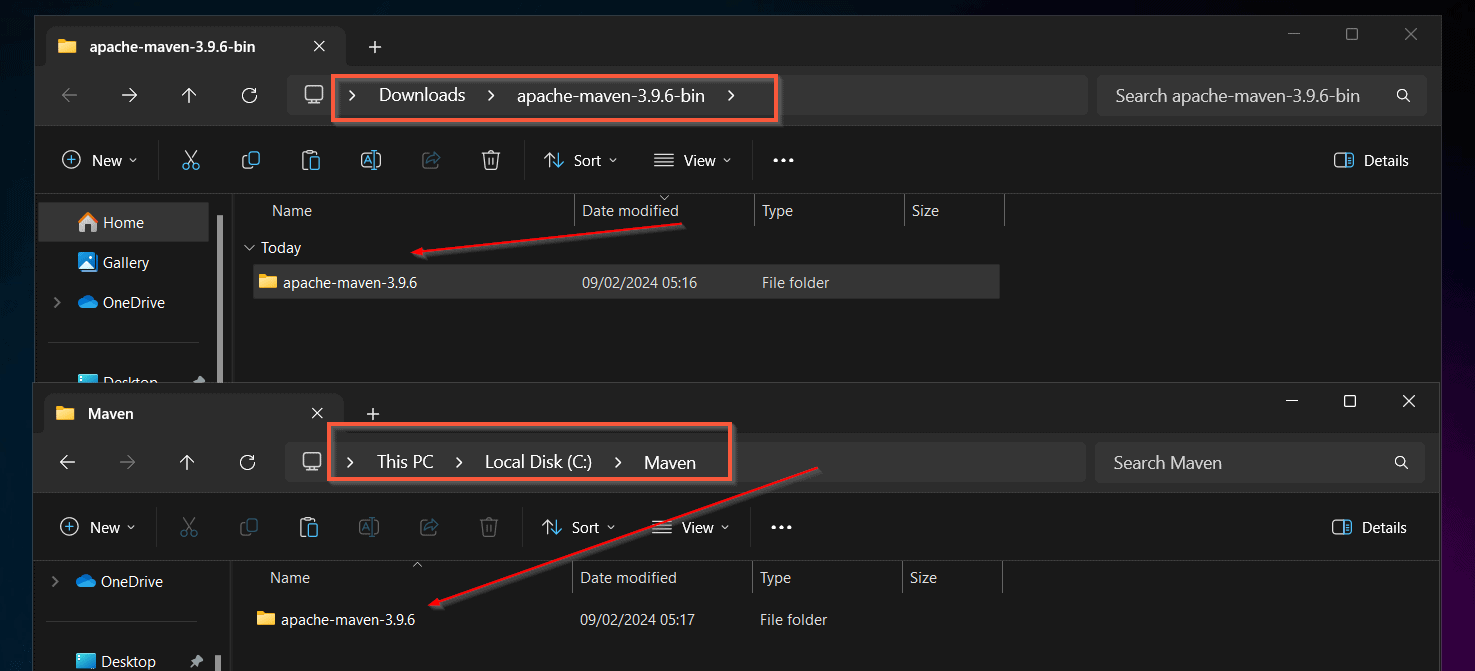Click the Share icon in the Maven window

click(x=429, y=527)
